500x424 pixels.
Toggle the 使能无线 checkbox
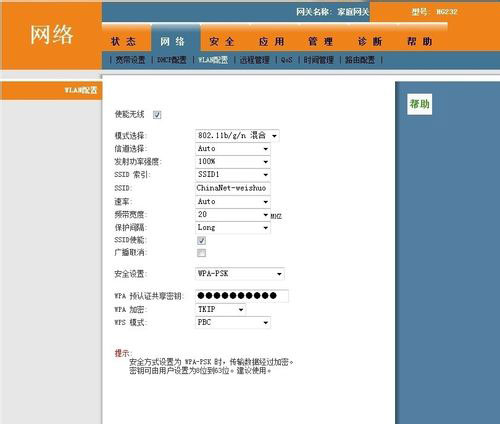coord(157,115)
